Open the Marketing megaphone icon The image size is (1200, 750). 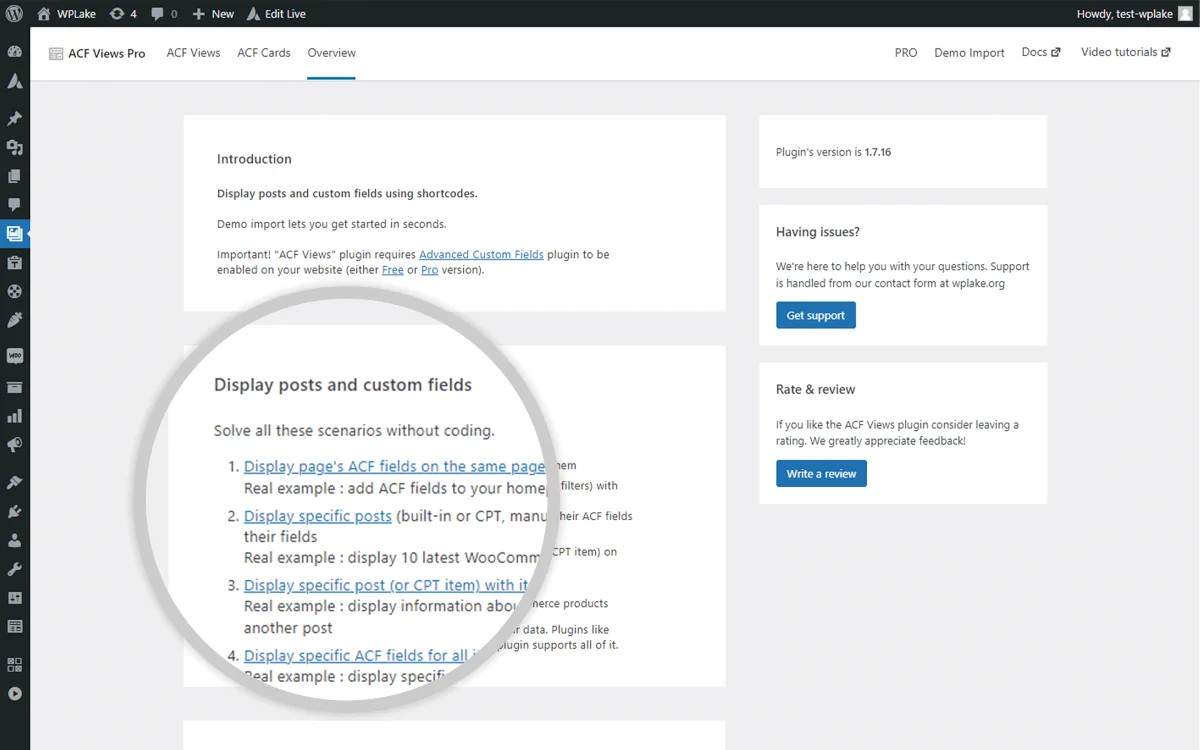[x=15, y=445]
